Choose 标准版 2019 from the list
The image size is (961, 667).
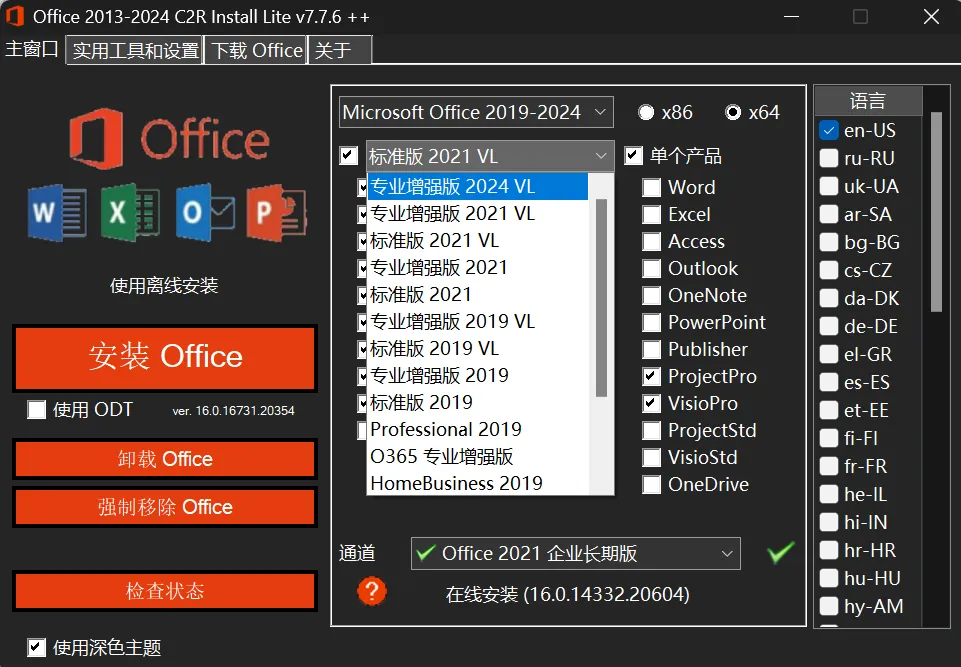[478, 402]
